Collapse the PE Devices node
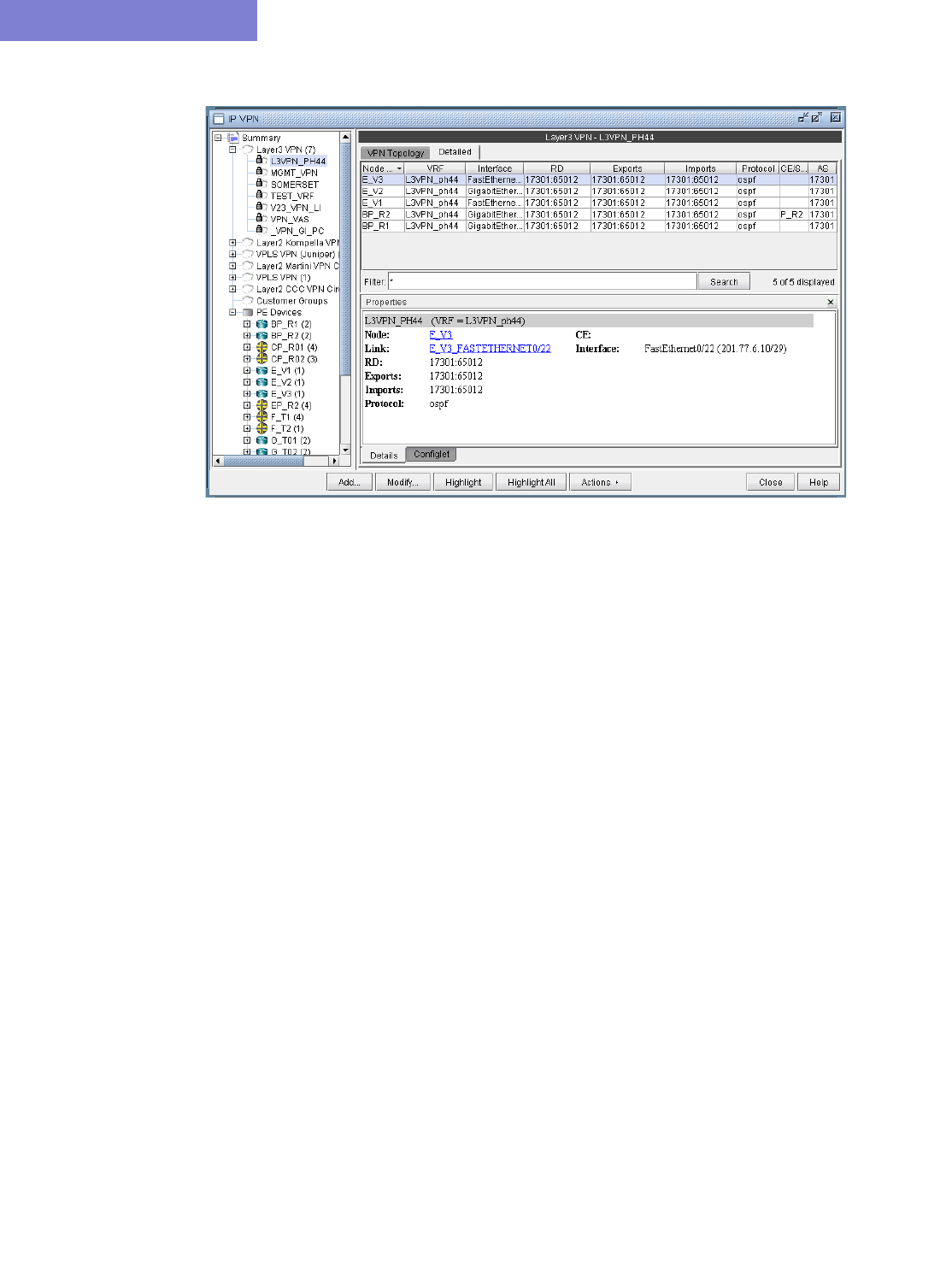Viewport: 952px width, 1272px height. tap(232, 312)
